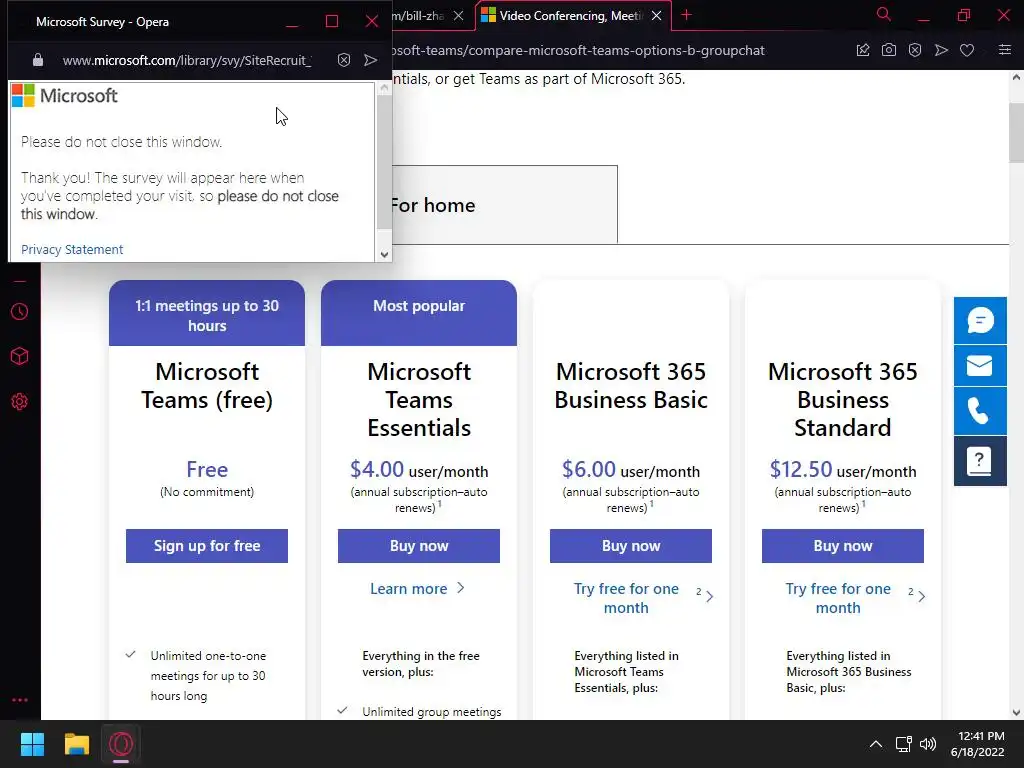
Task: Click lock icon in survey window address bar
Action: tap(38, 60)
